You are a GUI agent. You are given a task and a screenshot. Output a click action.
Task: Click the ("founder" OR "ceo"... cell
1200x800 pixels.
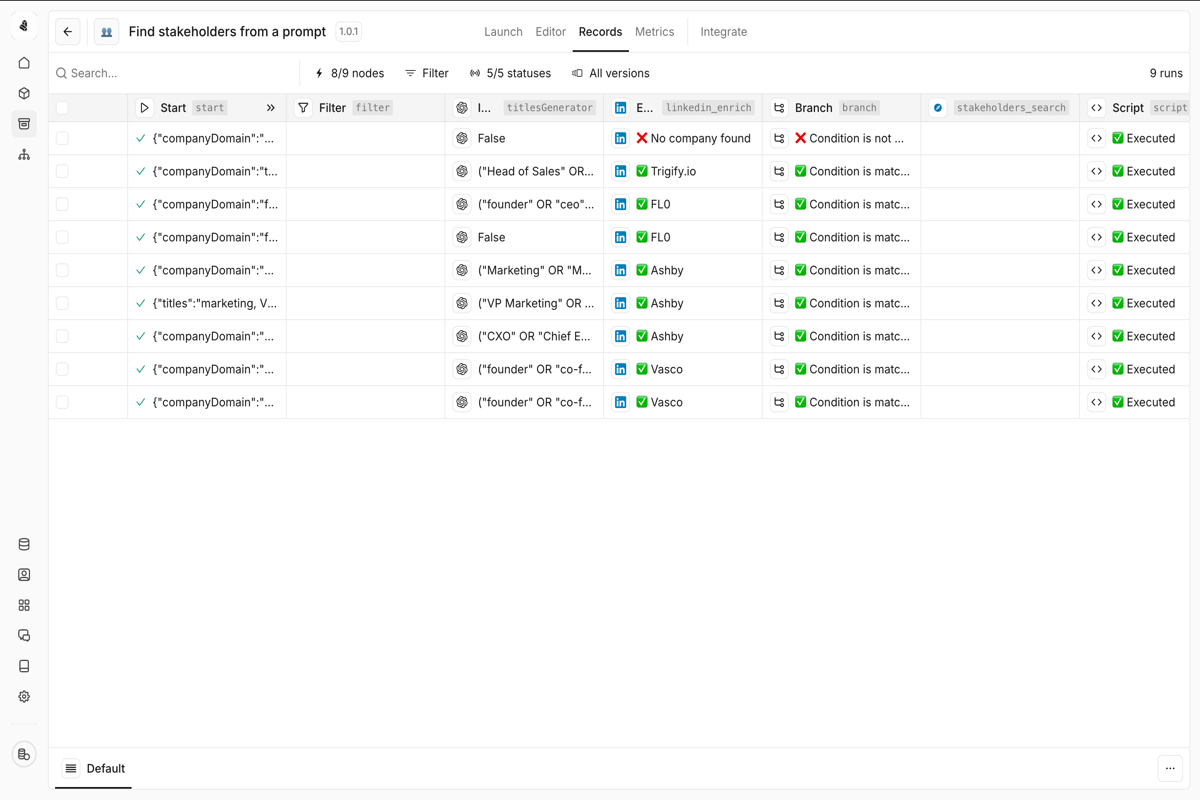pyautogui.click(x=525, y=204)
